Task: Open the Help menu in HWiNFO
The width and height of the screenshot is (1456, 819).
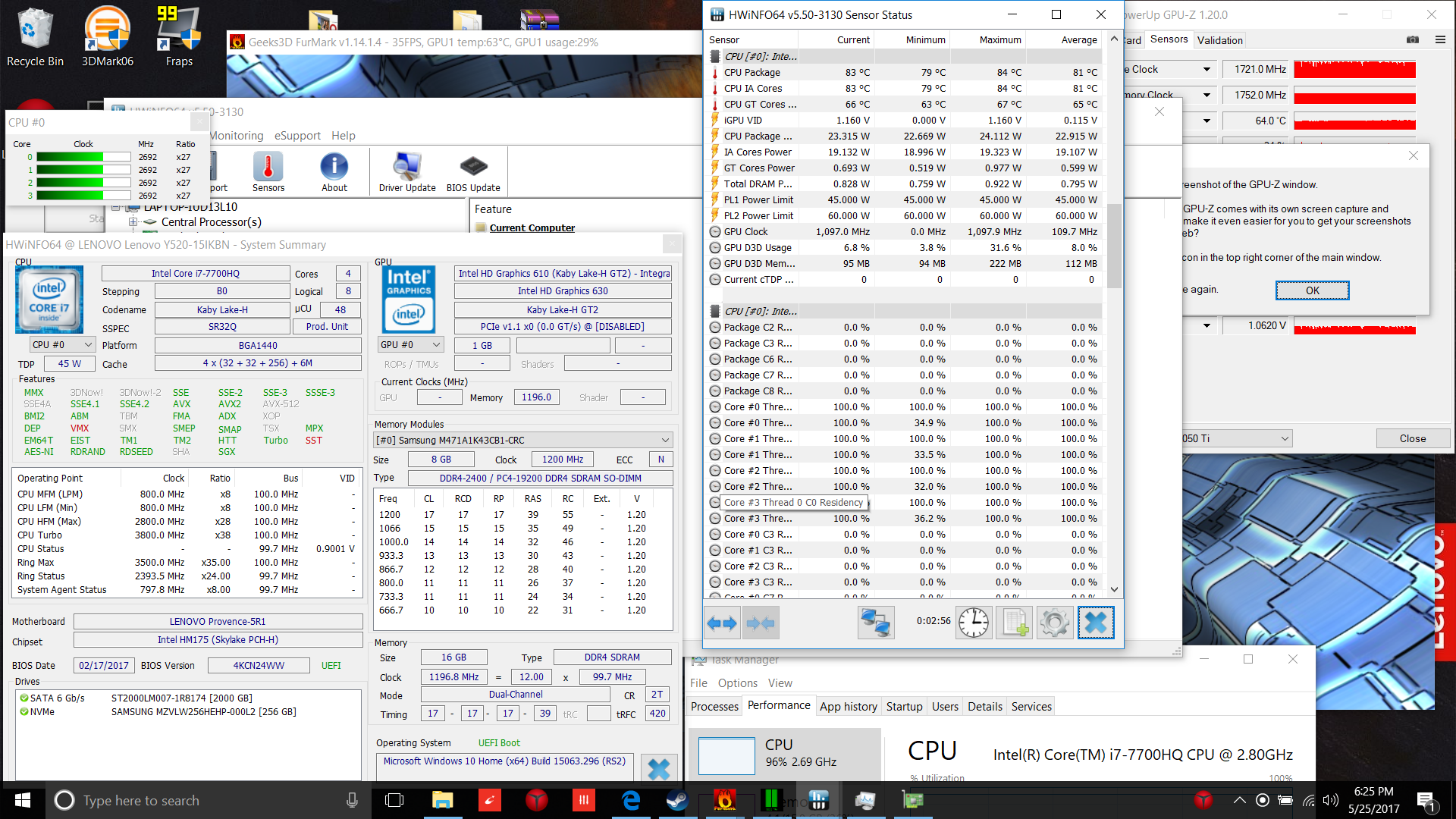Action: tap(343, 136)
